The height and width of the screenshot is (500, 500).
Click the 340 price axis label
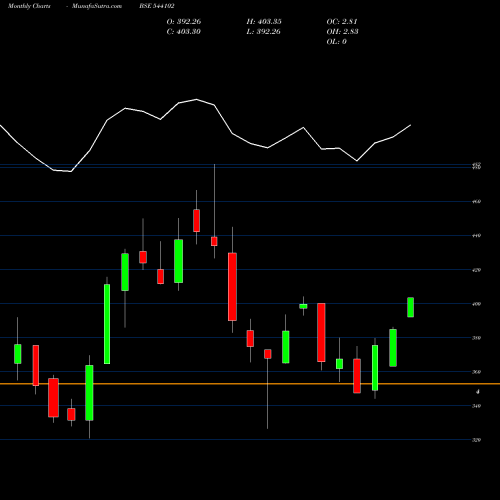pos(477,406)
